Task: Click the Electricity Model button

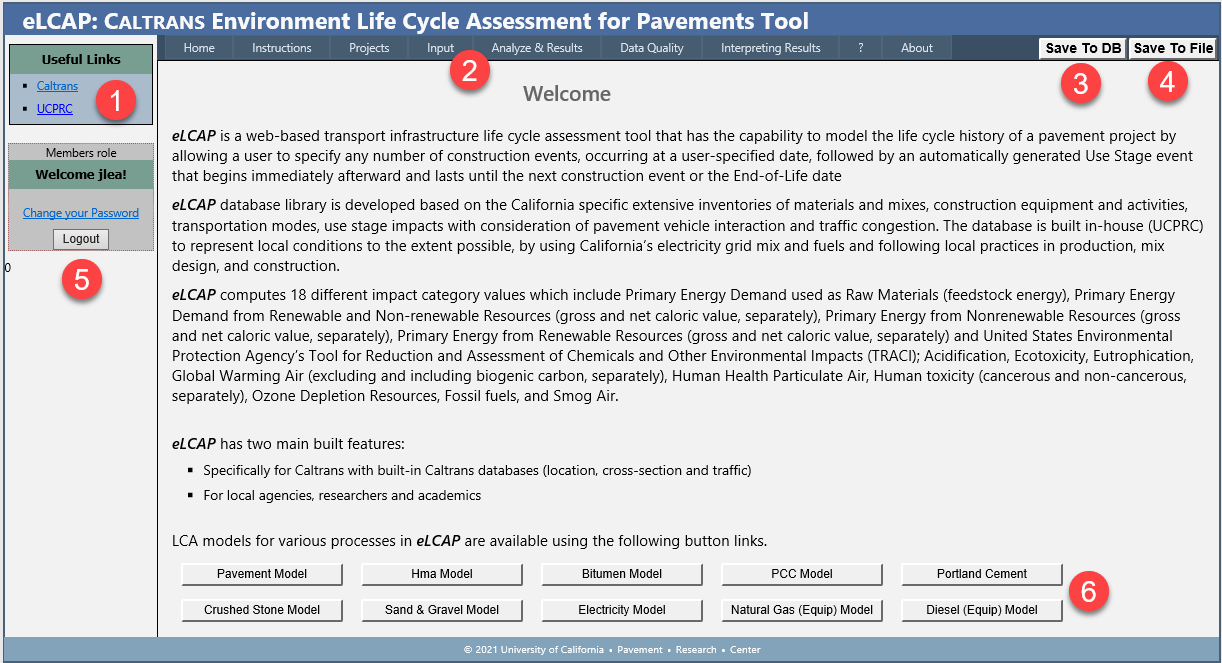Action: (x=622, y=610)
